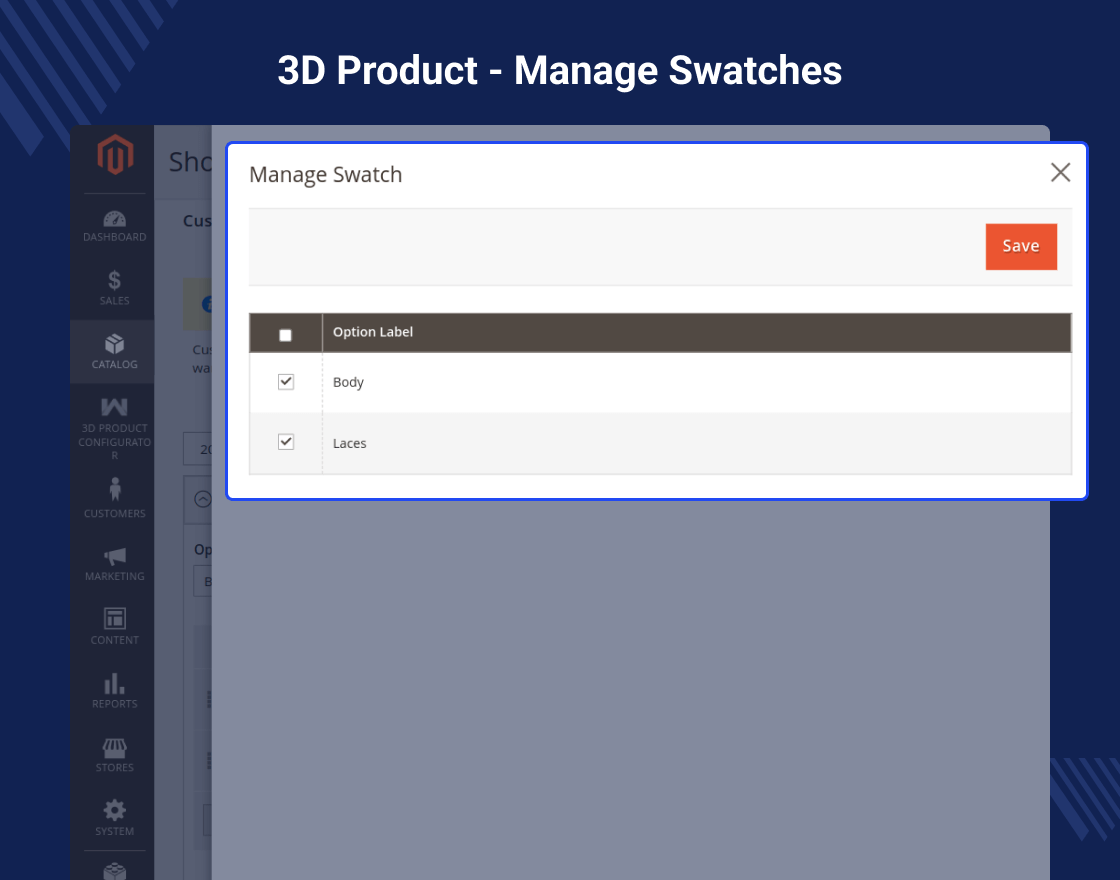
Task: Click the Body row label
Action: (348, 383)
